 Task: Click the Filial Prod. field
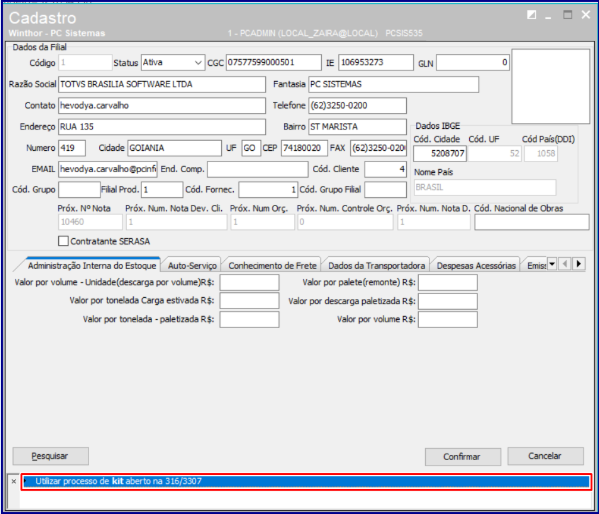[x=162, y=190]
